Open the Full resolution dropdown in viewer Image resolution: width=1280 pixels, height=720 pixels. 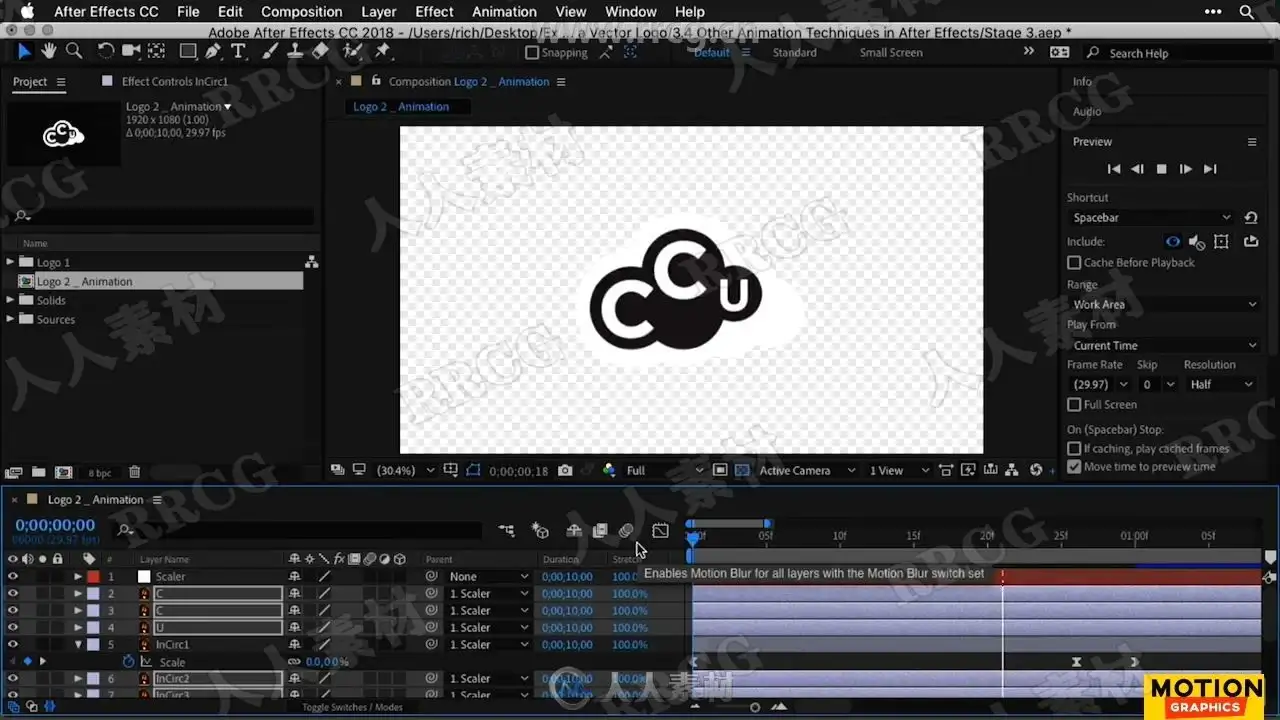click(663, 470)
